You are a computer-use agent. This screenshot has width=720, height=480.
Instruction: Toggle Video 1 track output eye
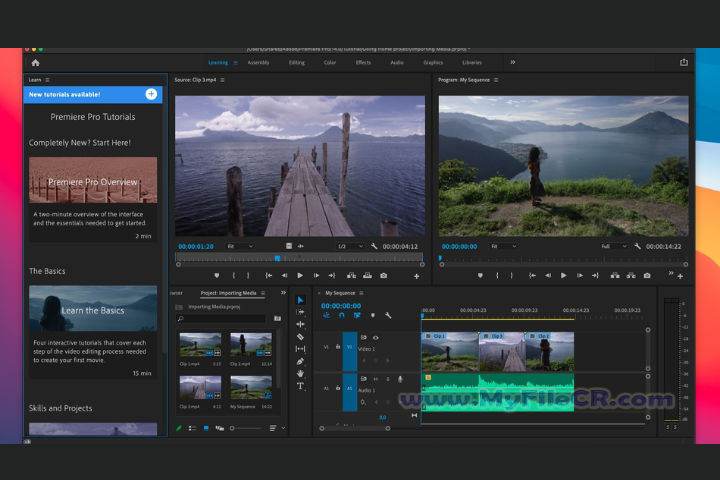coord(376,338)
